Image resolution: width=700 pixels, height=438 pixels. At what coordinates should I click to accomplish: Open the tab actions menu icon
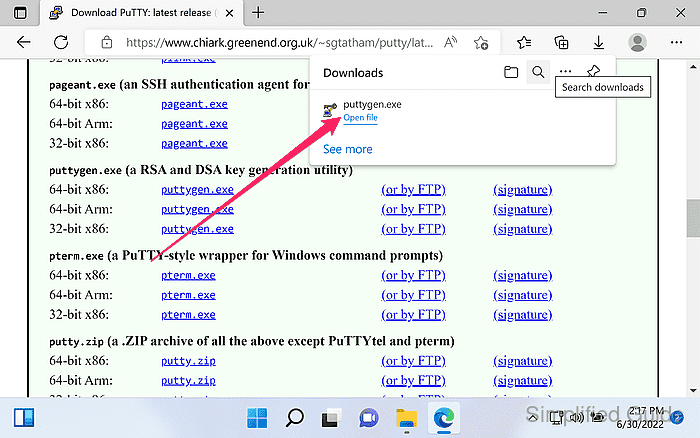(20, 13)
